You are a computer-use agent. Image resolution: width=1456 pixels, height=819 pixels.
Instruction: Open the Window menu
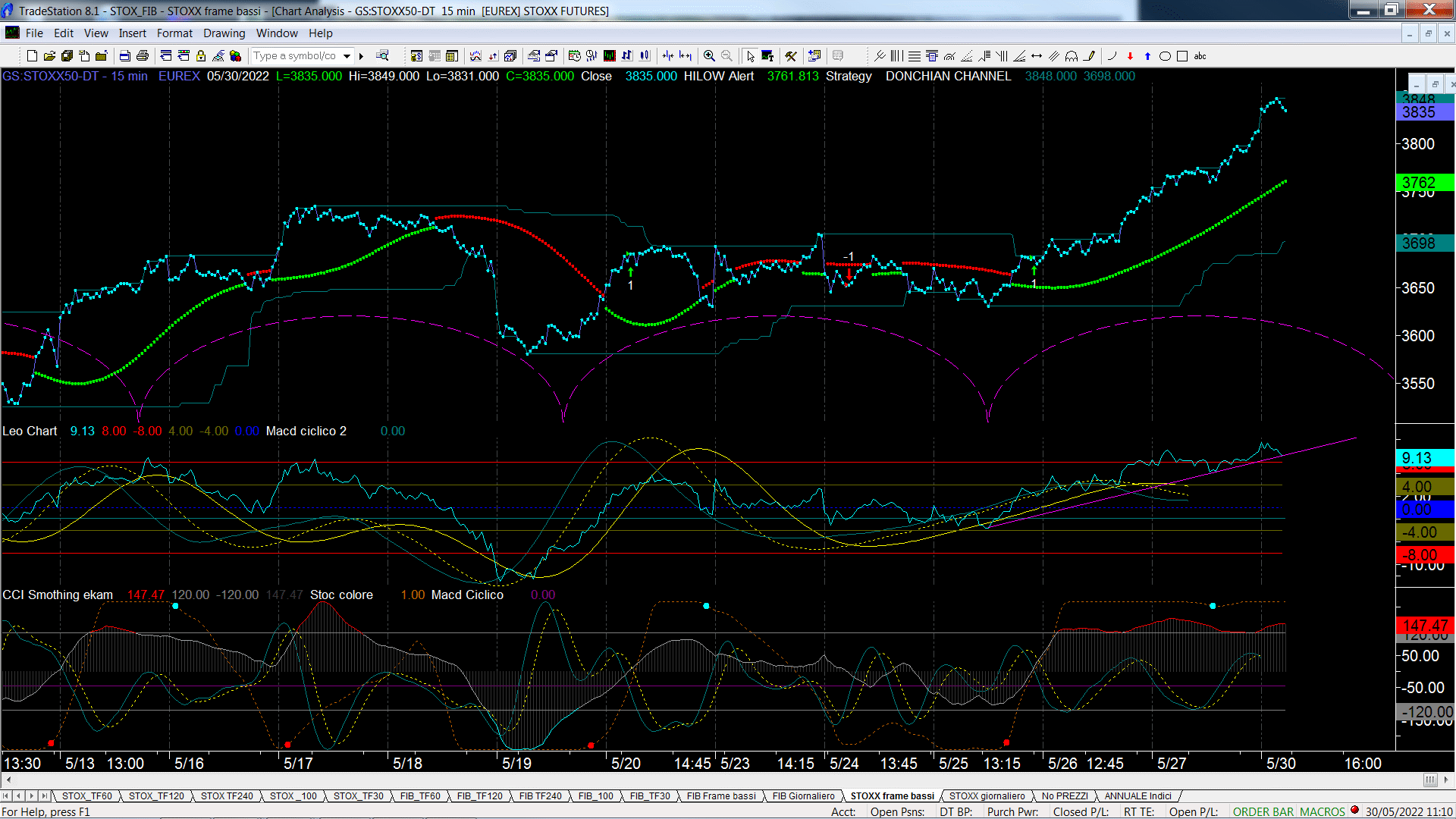coord(277,33)
